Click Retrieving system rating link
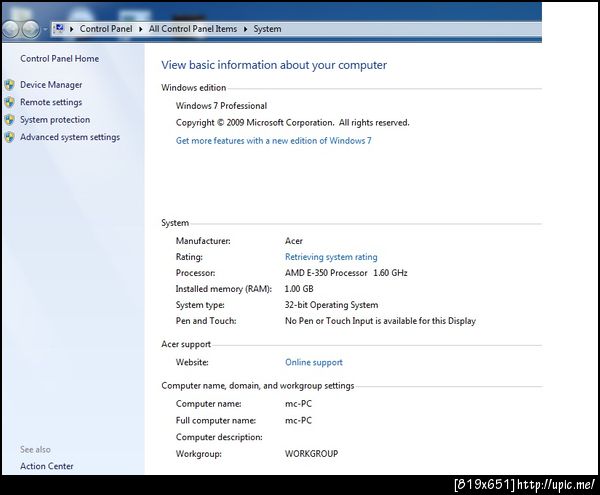The image size is (600, 495). (x=331, y=257)
